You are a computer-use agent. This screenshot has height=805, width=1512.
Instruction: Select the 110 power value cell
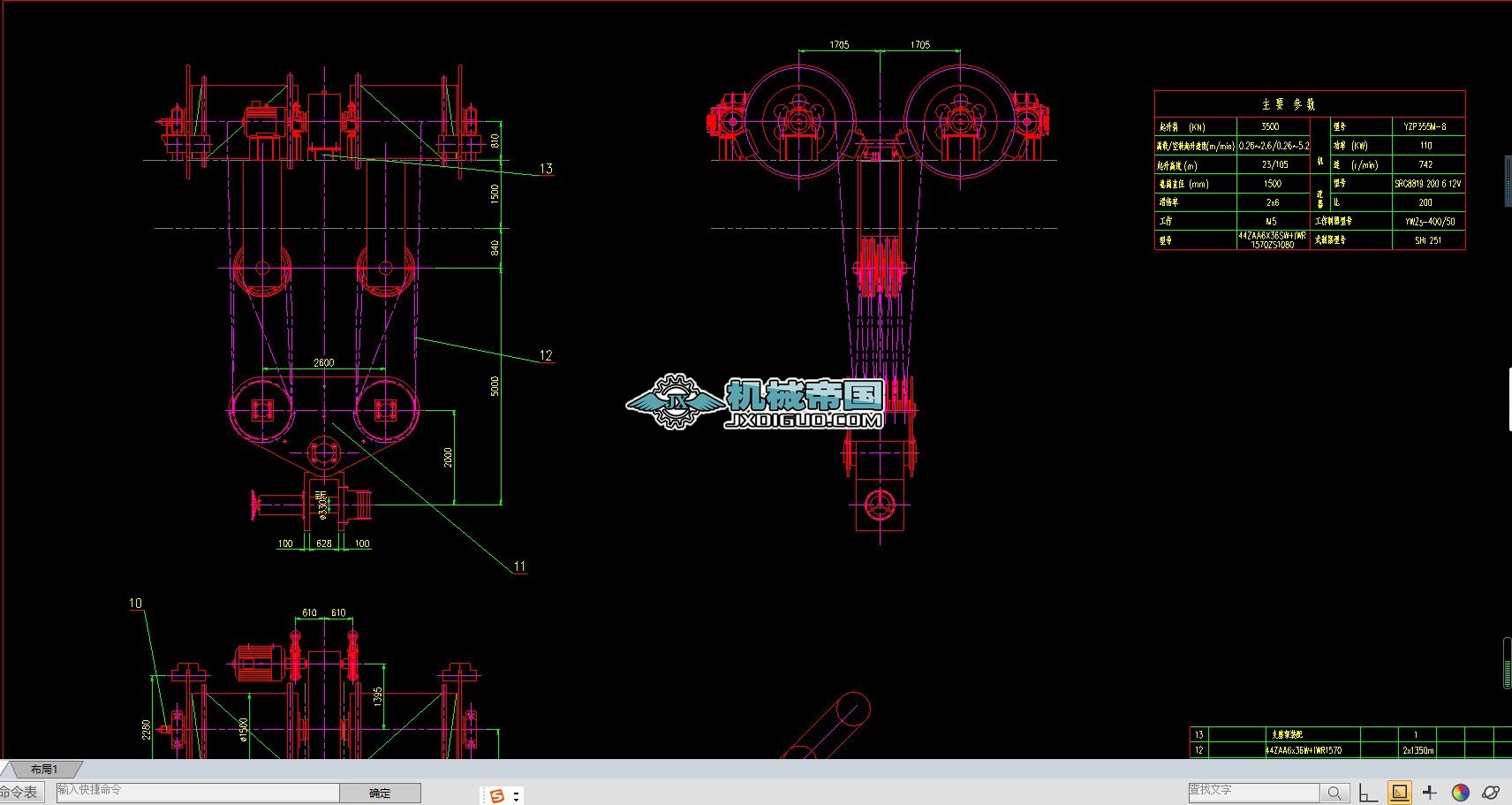tap(1425, 146)
